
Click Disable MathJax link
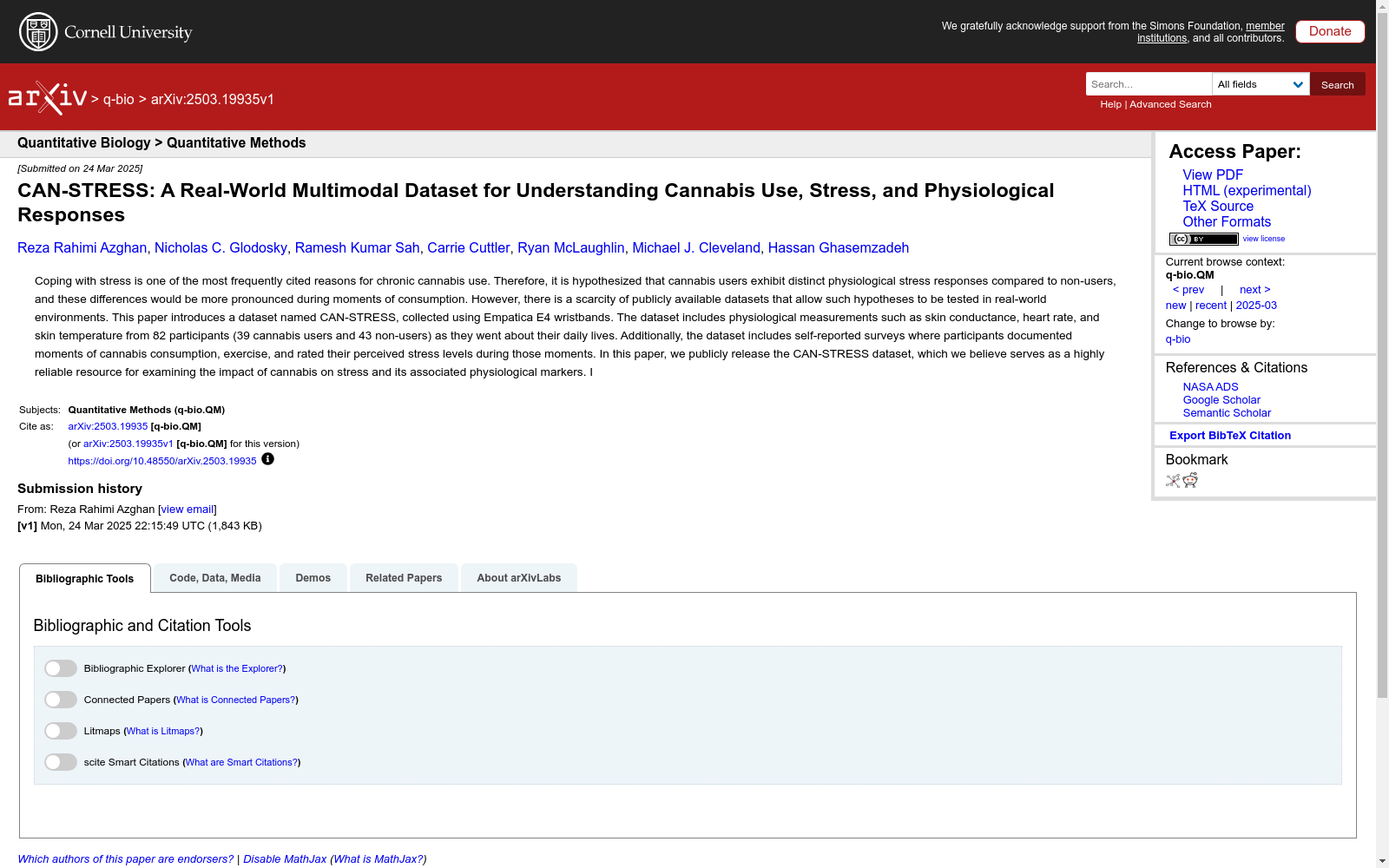pos(285,859)
